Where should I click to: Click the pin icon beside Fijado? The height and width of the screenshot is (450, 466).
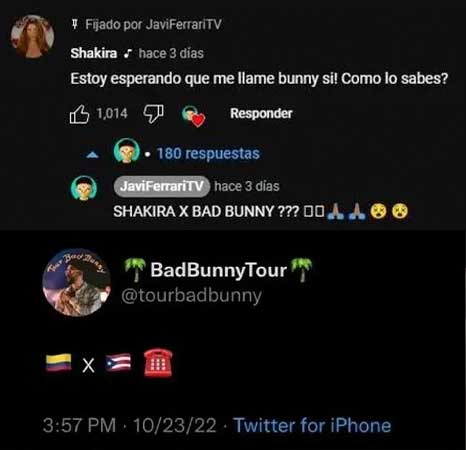point(75,24)
